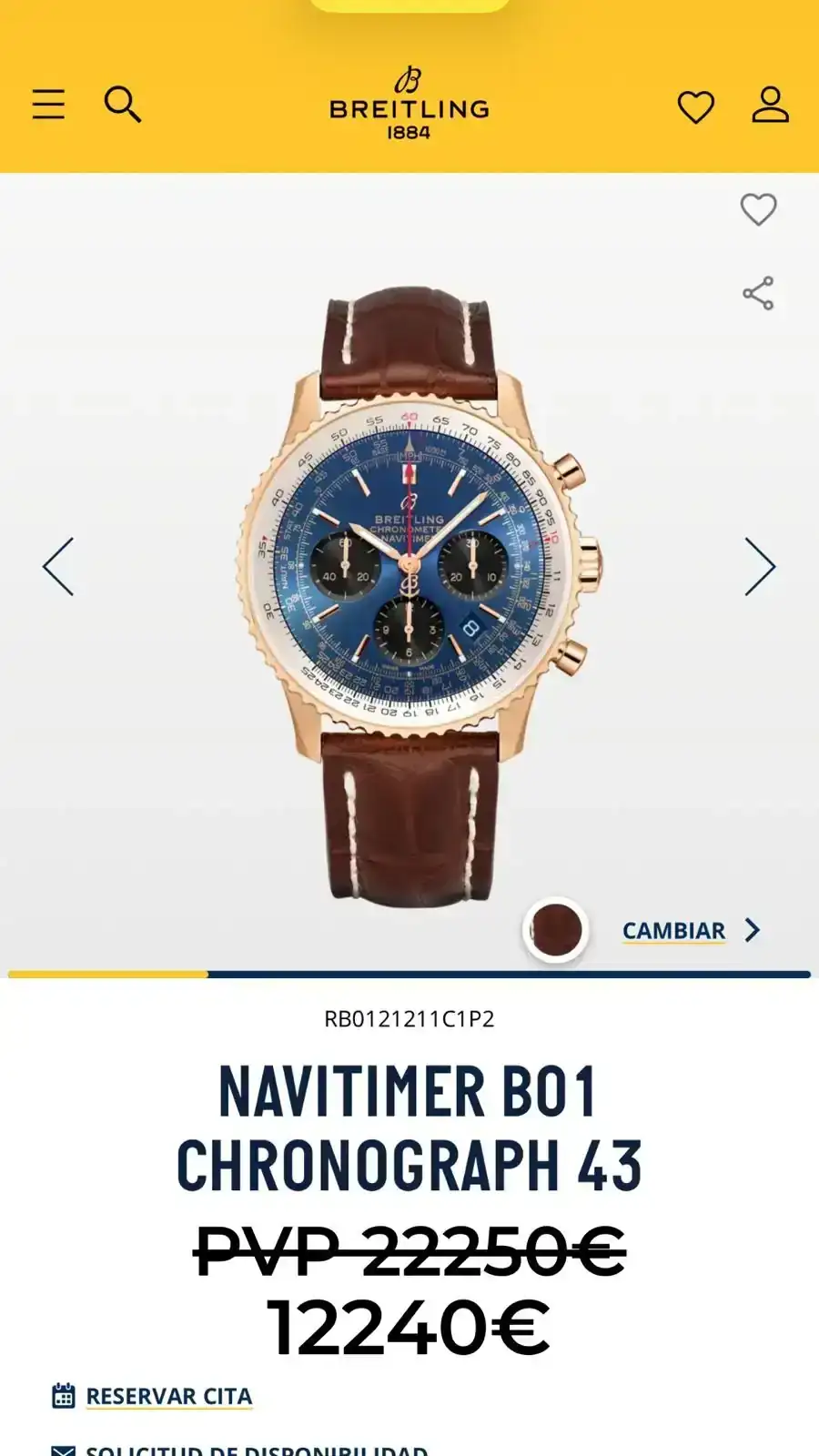819x1456 pixels.
Task: Show previous watch image arrow
Action: 58,566
